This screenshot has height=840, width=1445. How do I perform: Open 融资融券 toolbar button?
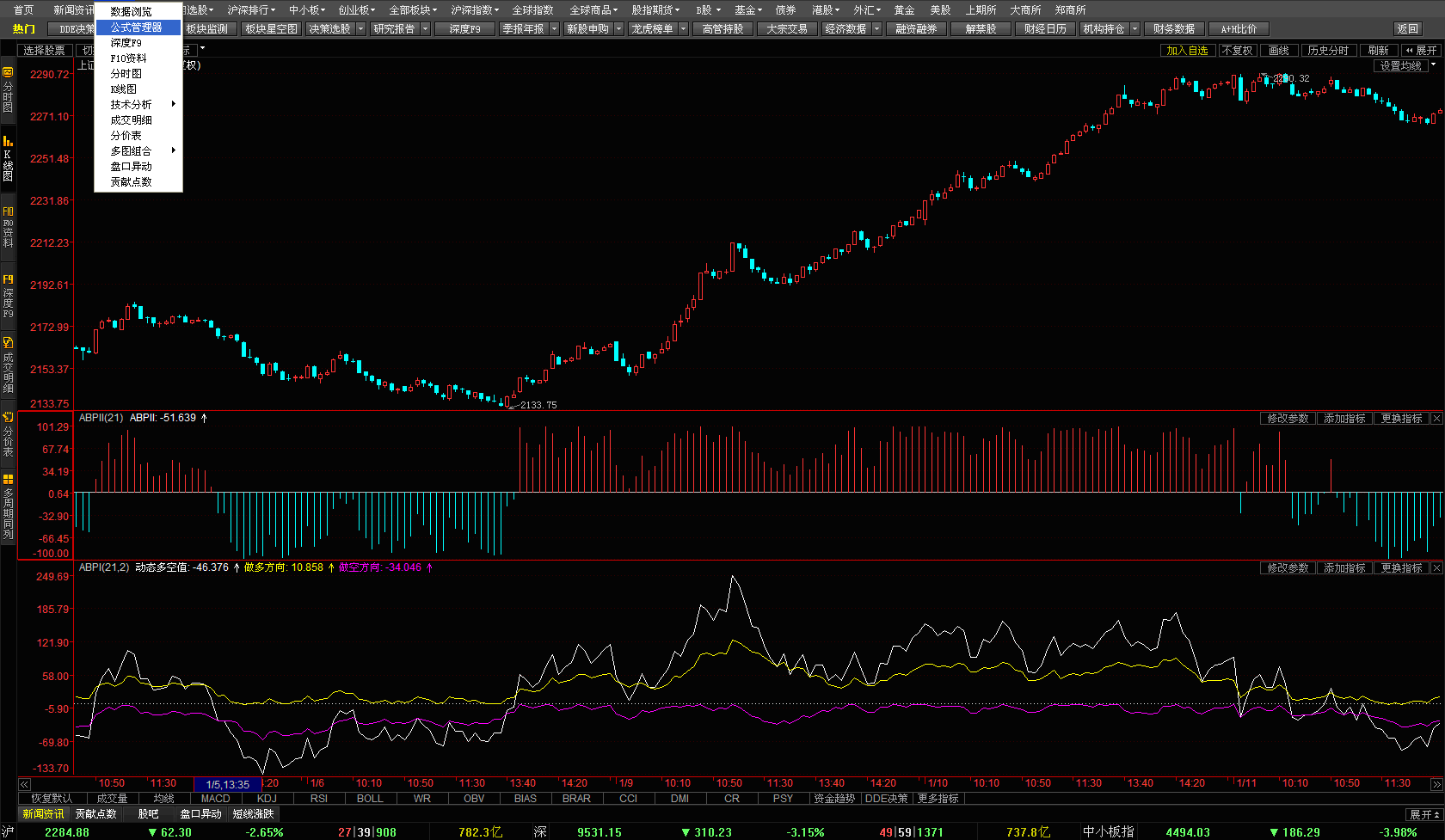click(916, 29)
